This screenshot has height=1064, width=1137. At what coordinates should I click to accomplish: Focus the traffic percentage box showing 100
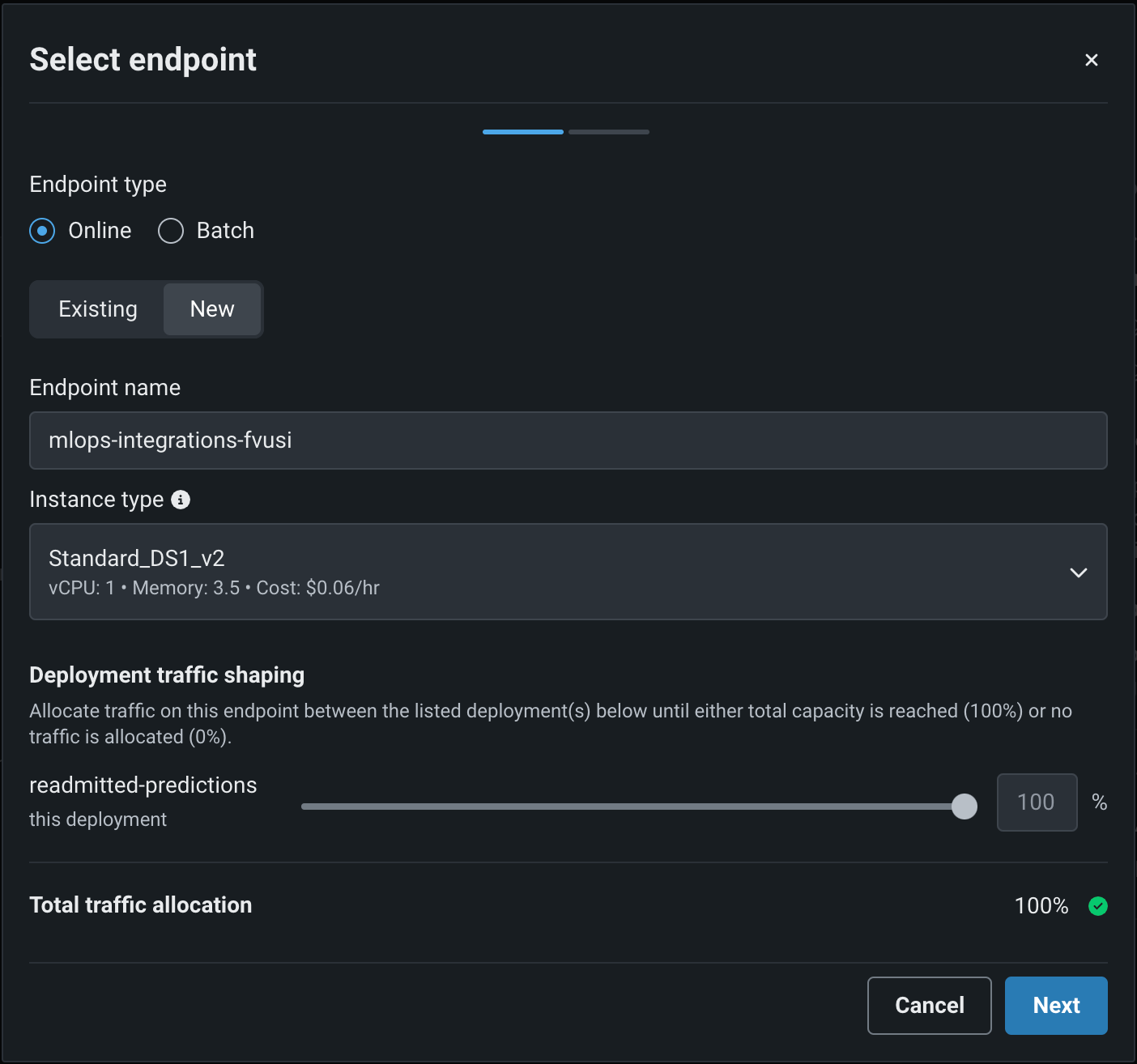tap(1036, 802)
